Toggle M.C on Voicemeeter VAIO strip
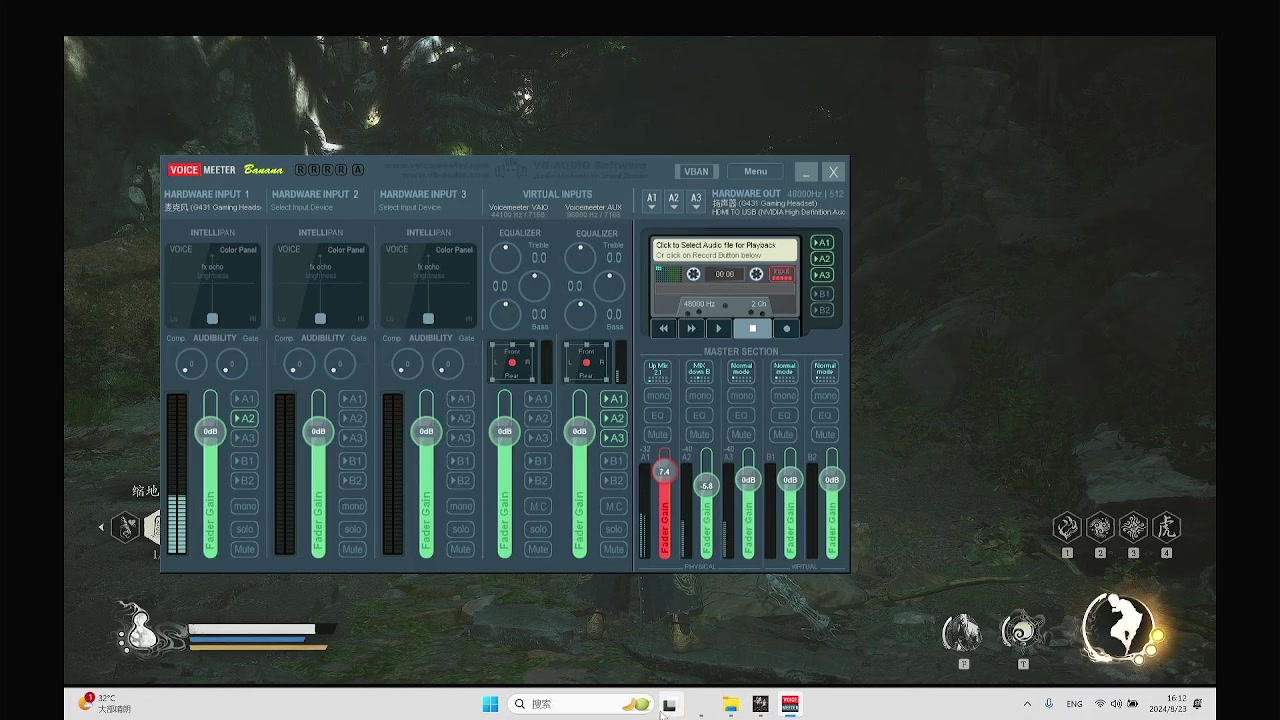1280x720 pixels. click(x=538, y=507)
